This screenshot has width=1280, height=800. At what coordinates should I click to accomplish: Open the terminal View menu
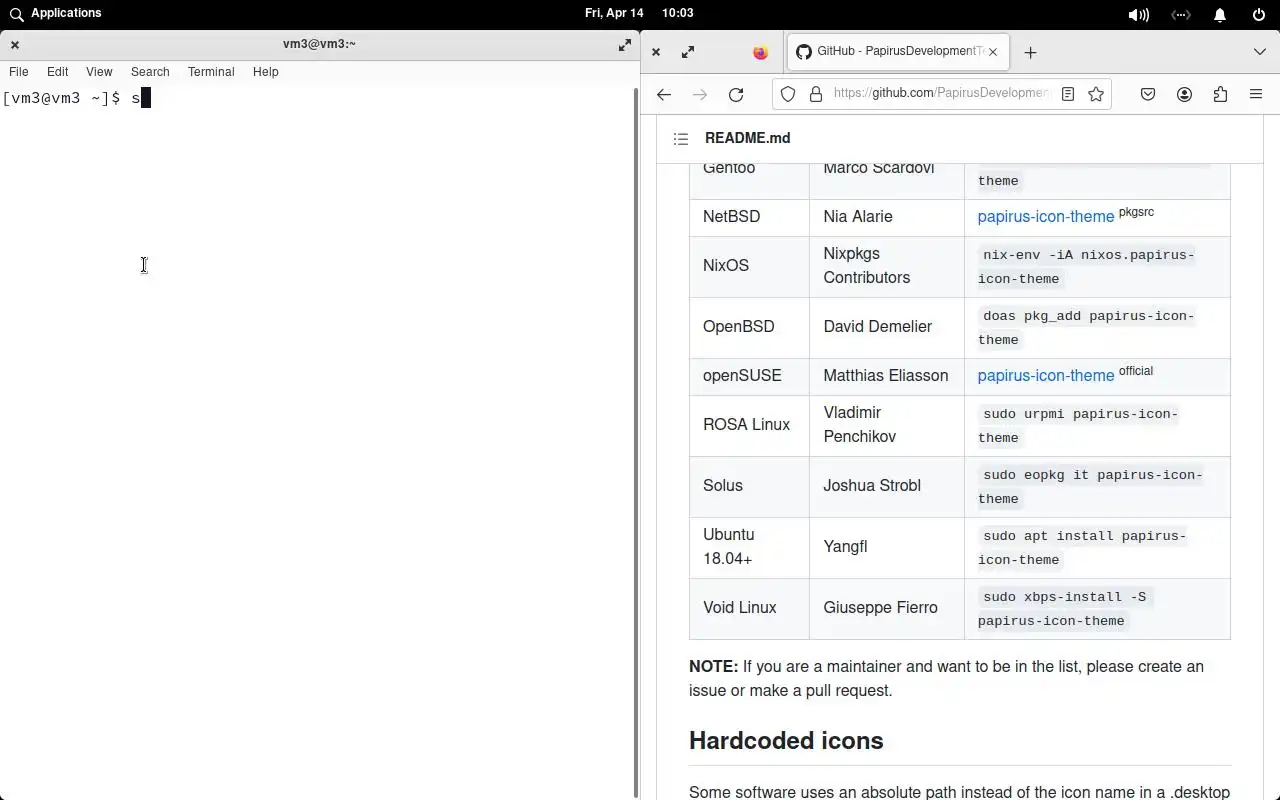tap(99, 72)
